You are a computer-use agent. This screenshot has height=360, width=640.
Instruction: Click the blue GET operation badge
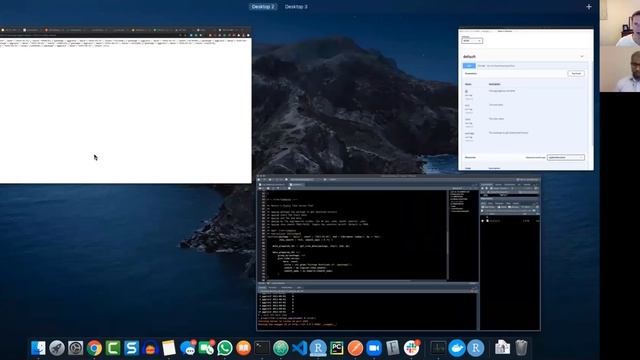point(469,65)
